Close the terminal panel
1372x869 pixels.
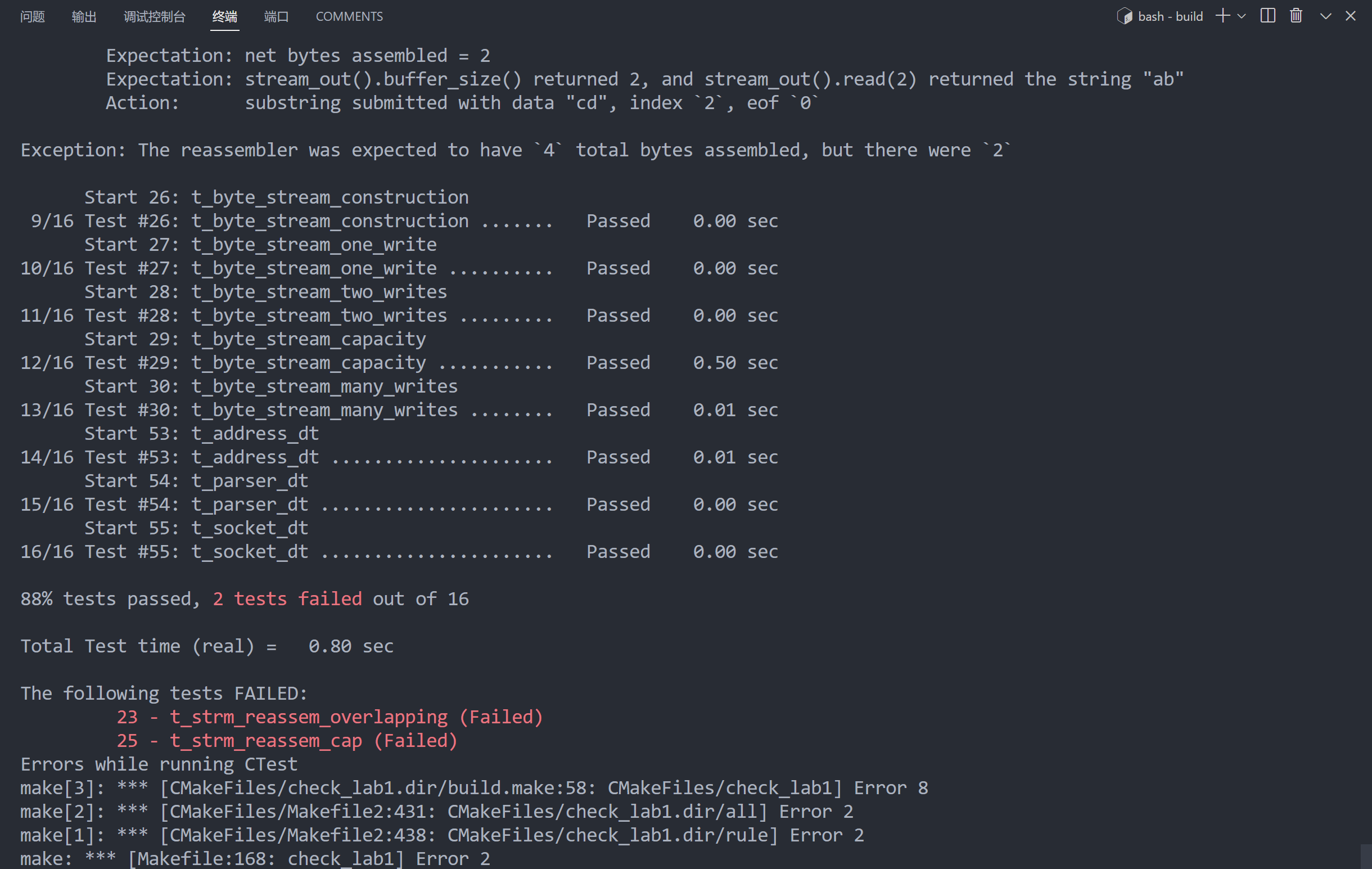point(1350,16)
